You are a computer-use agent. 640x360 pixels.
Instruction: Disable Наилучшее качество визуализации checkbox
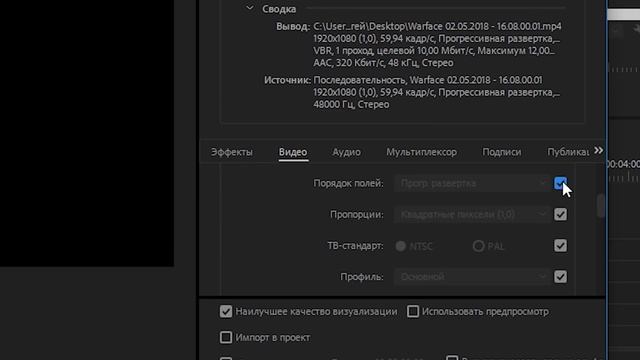226,311
